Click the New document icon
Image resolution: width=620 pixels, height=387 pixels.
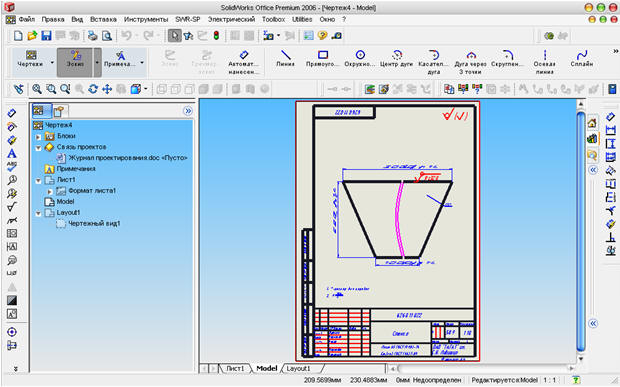pos(18,36)
